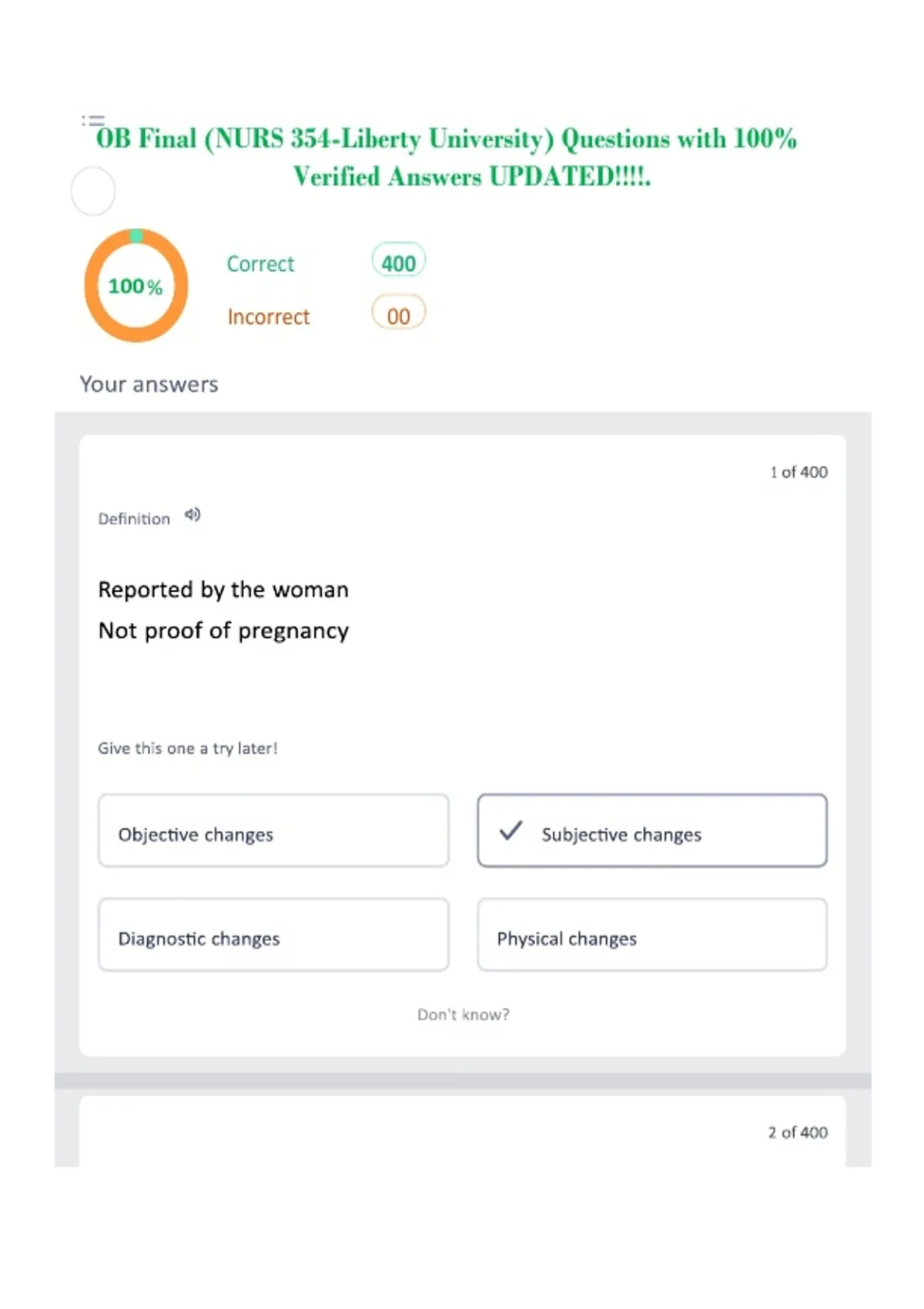
Task: Select the Objective changes answer
Action: [x=273, y=831]
